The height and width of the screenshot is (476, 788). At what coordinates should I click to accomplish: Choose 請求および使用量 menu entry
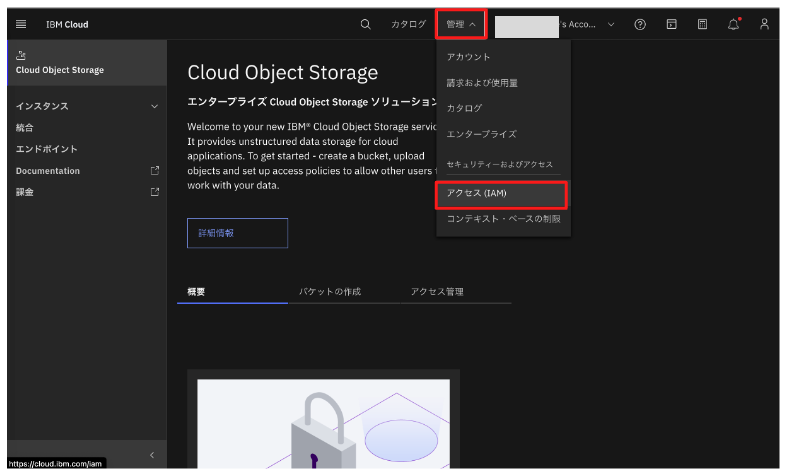pyautogui.click(x=482, y=82)
